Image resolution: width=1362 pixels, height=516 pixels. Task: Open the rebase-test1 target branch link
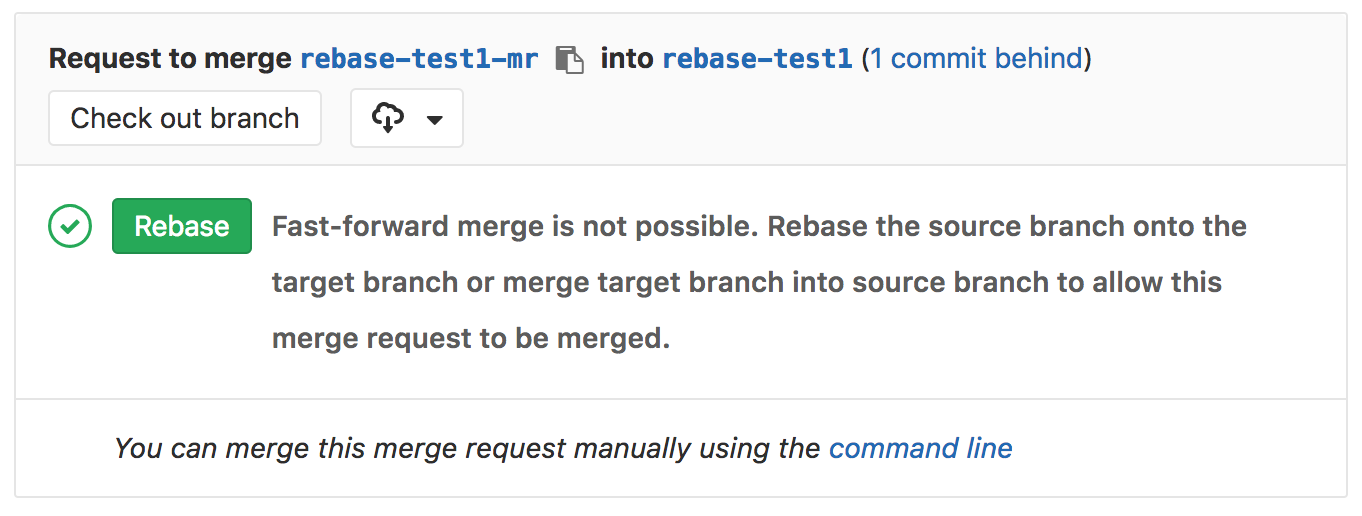tap(757, 59)
